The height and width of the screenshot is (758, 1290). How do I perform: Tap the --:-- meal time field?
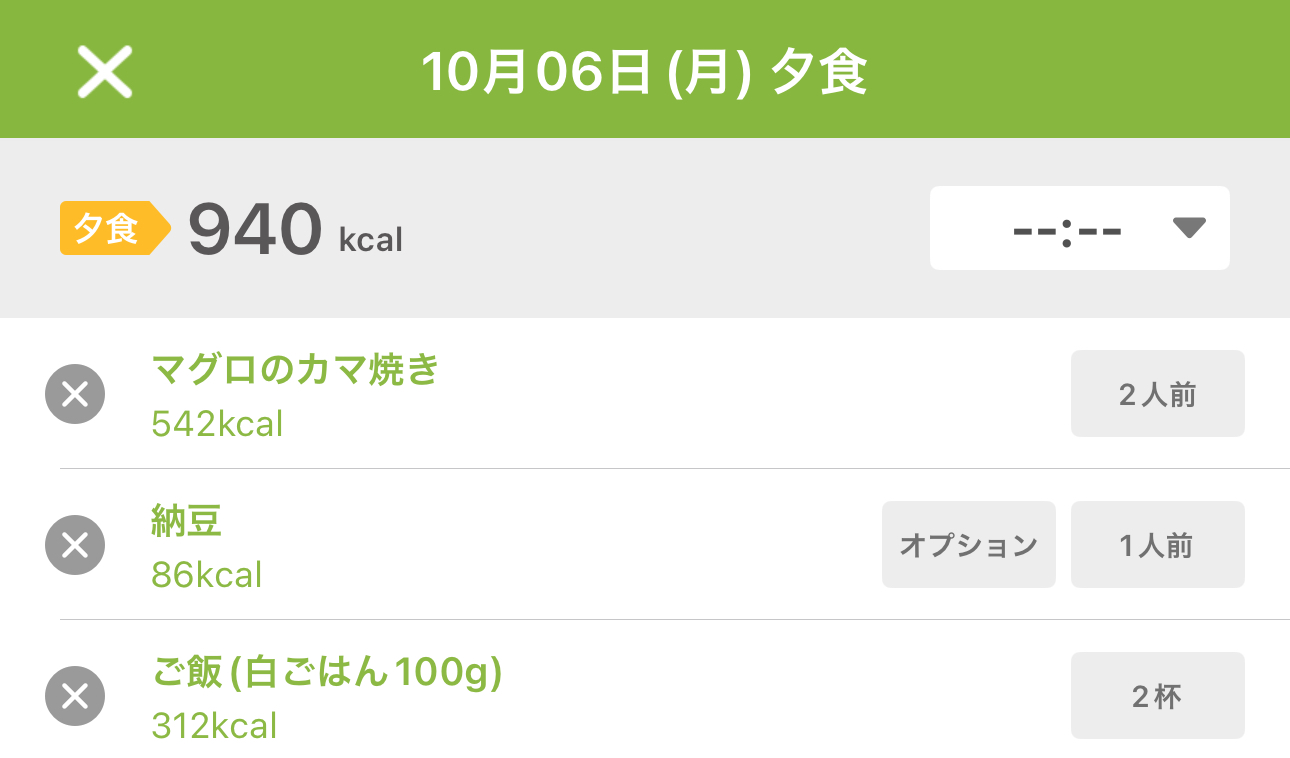(x=1067, y=229)
